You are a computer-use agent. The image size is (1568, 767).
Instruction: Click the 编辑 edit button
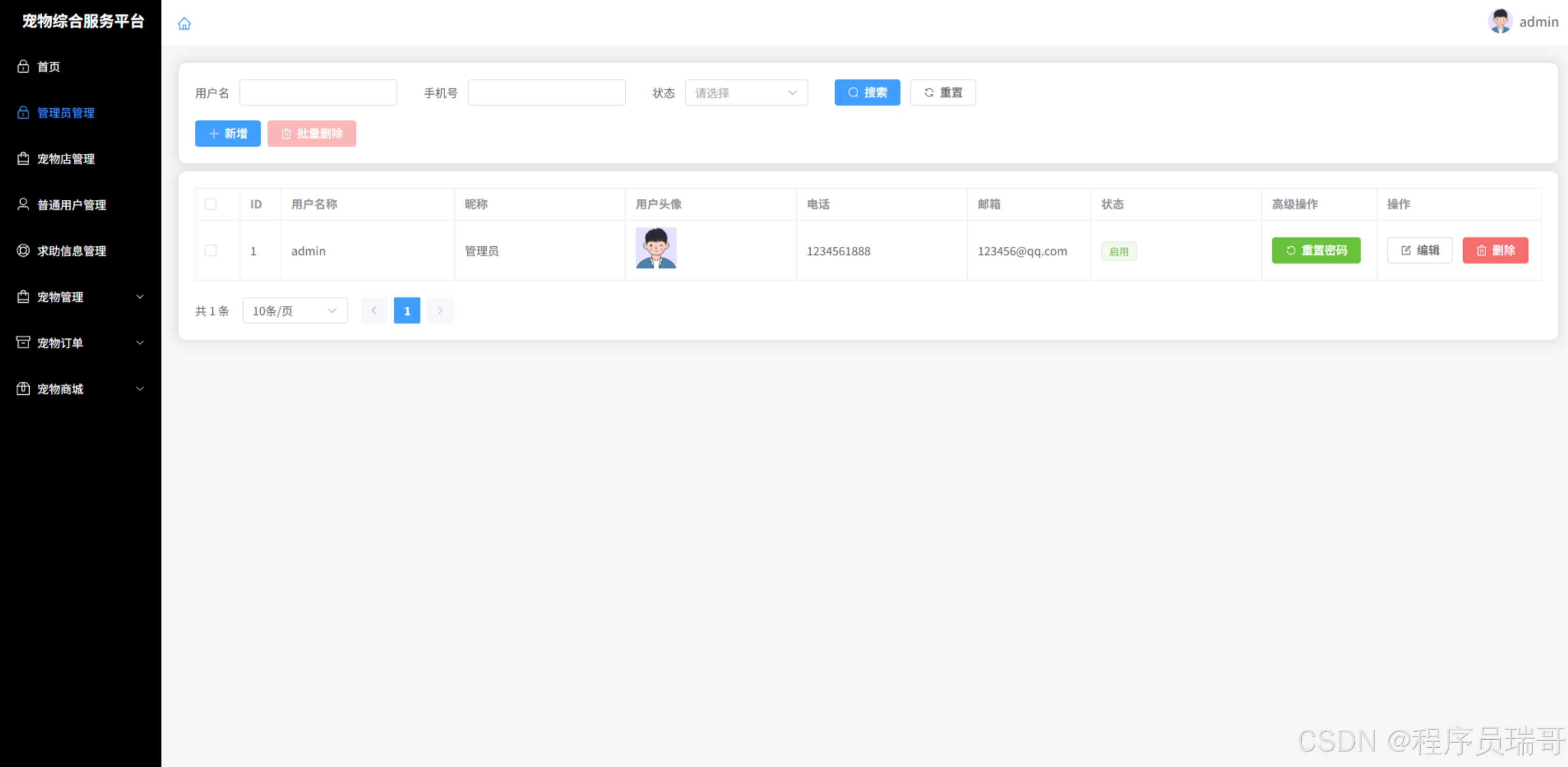click(x=1419, y=250)
